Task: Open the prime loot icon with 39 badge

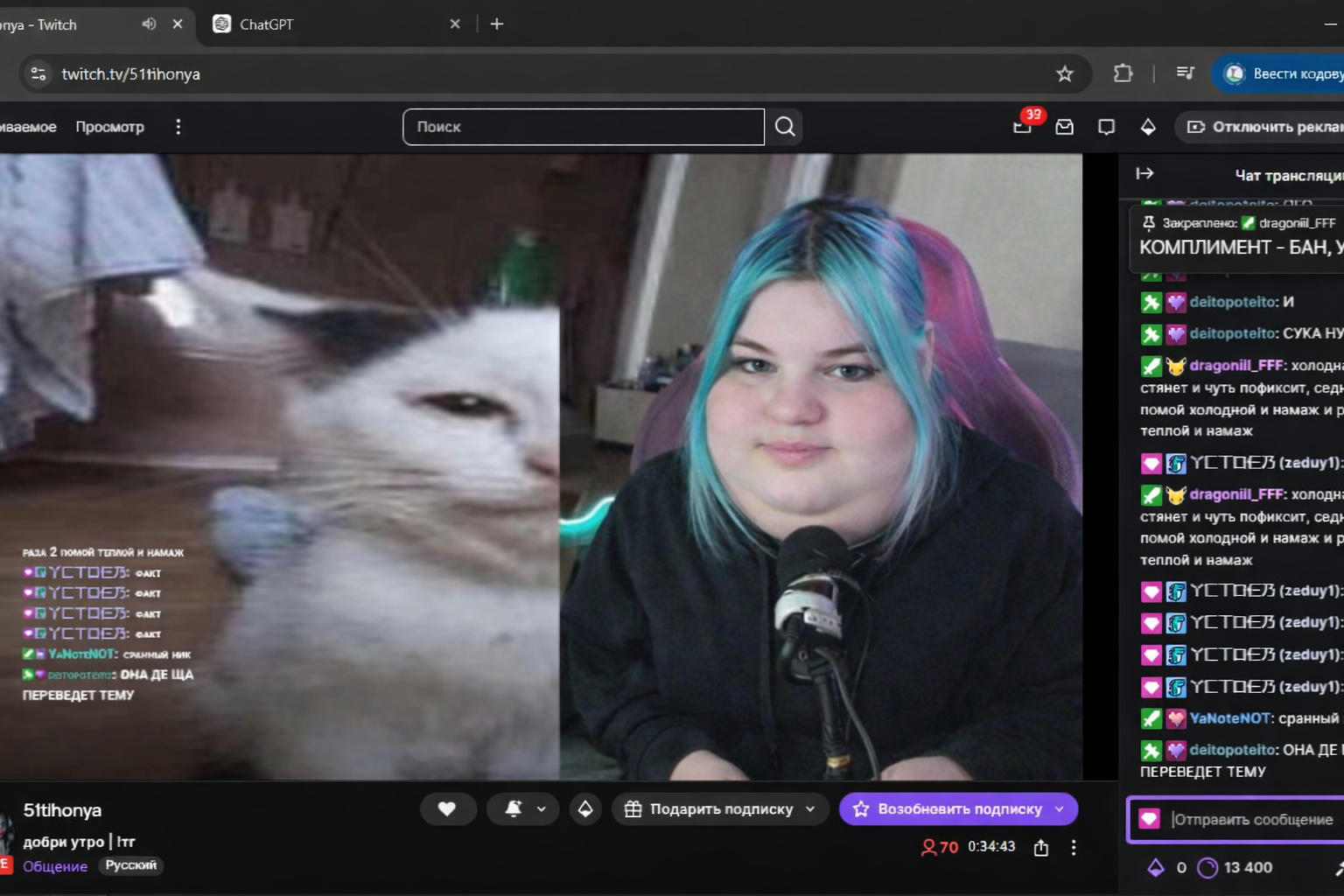Action: click(x=1022, y=127)
